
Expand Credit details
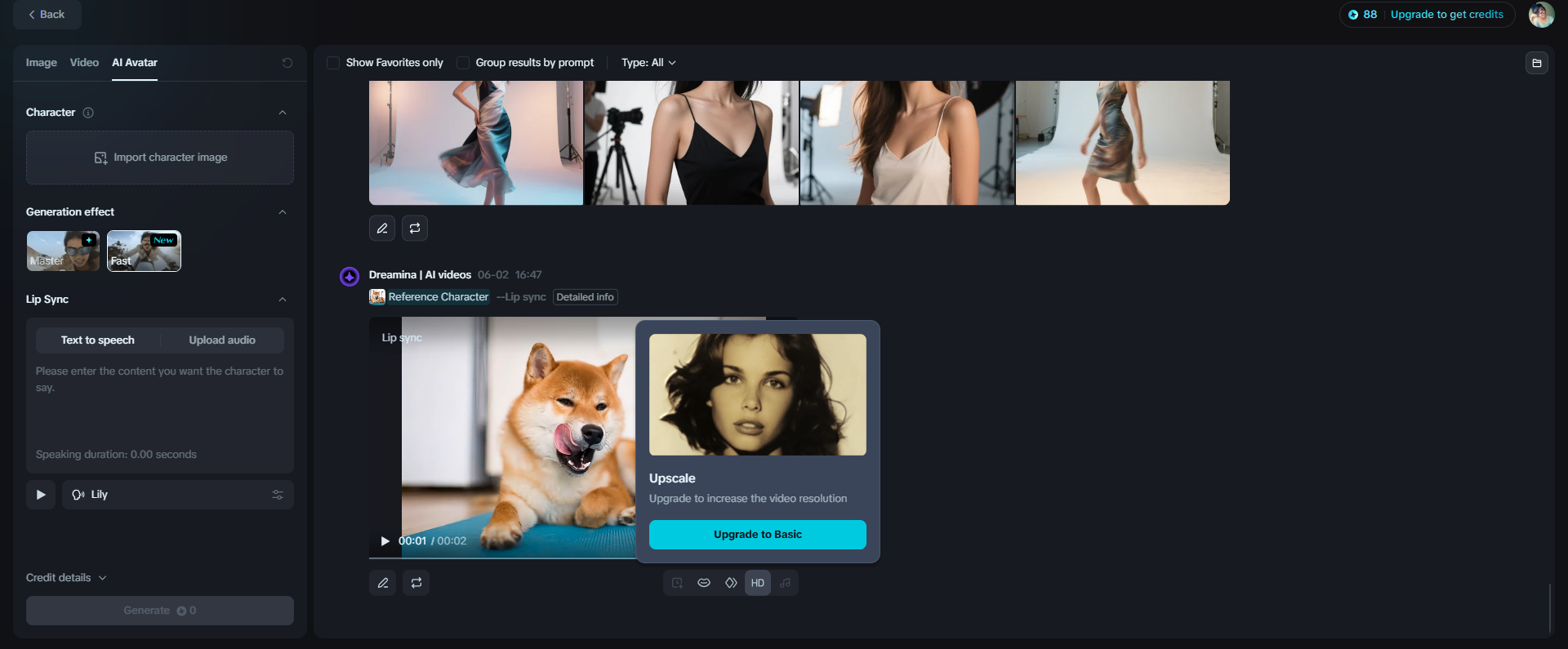coord(66,578)
